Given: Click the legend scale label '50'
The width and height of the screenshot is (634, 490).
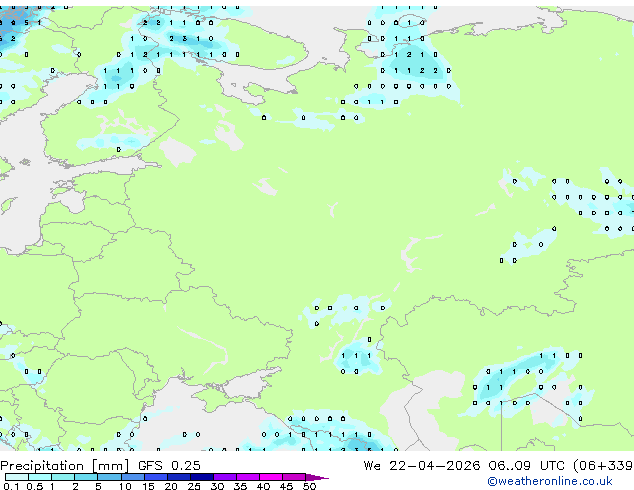Looking at the screenshot, I should coord(309,486).
